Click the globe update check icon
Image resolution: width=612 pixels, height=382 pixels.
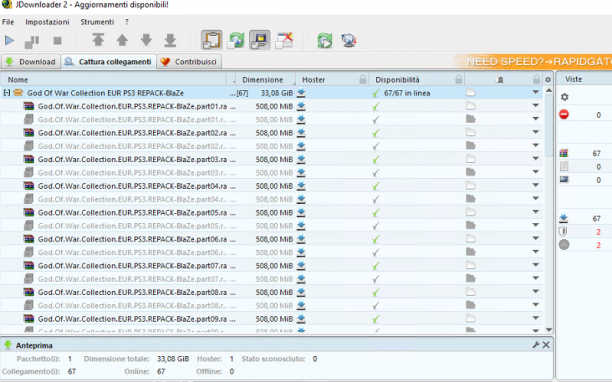(x=349, y=40)
